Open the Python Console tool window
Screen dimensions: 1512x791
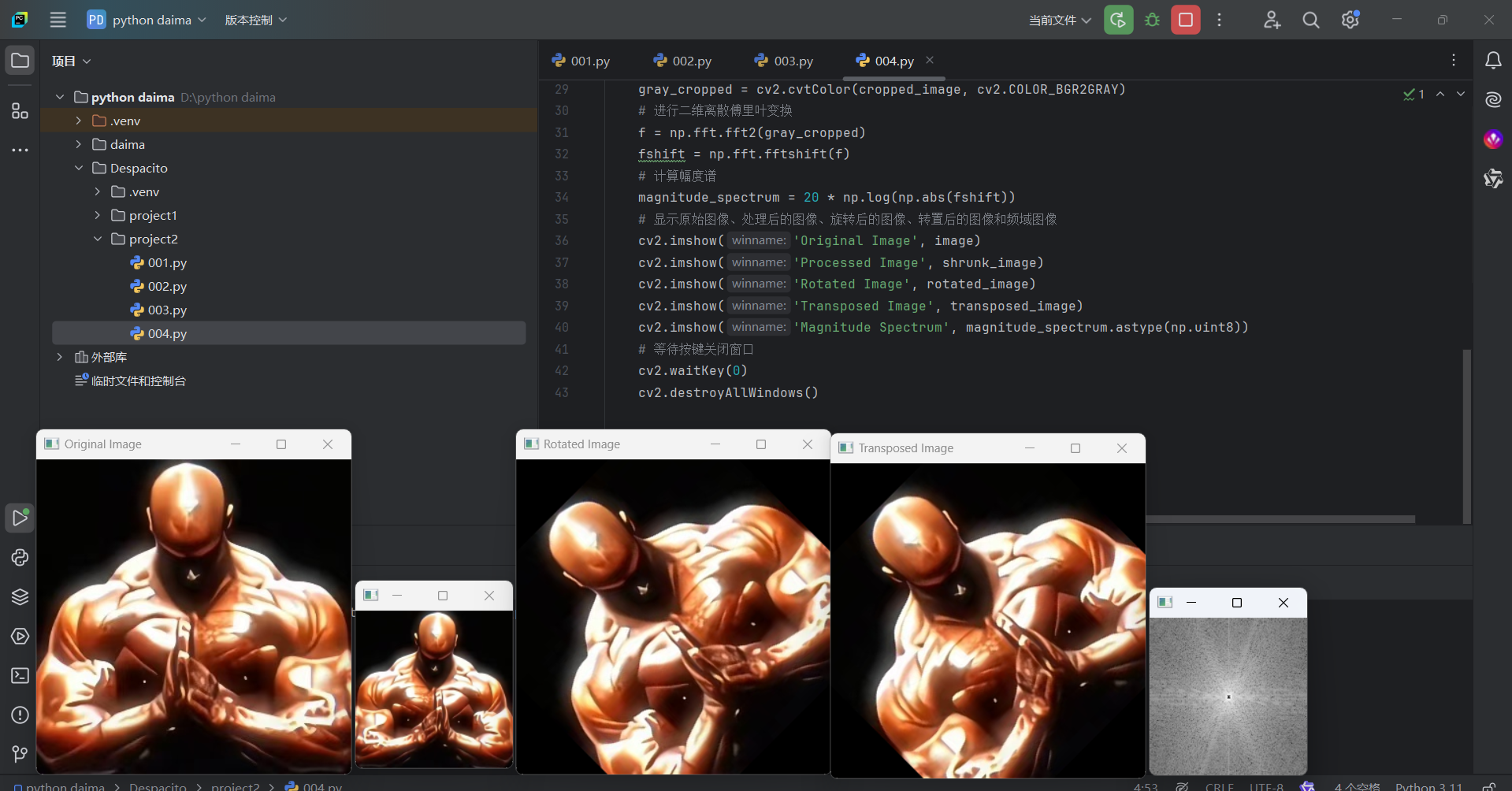(20, 557)
